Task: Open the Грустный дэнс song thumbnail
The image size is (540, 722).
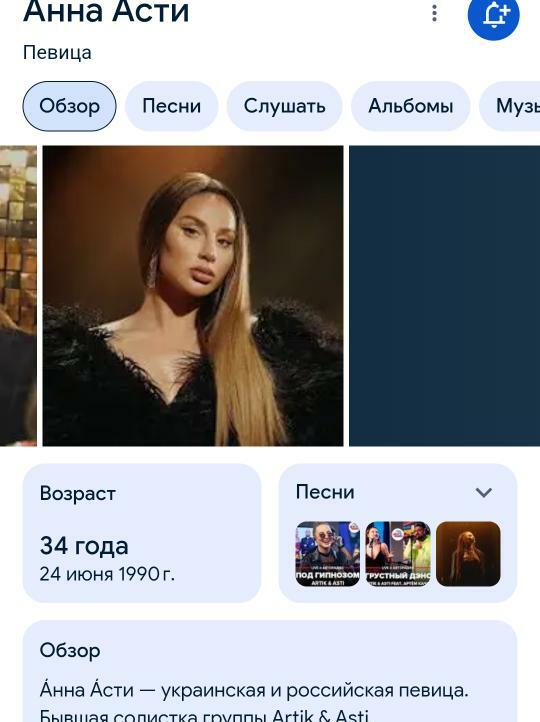Action: pos(398,554)
